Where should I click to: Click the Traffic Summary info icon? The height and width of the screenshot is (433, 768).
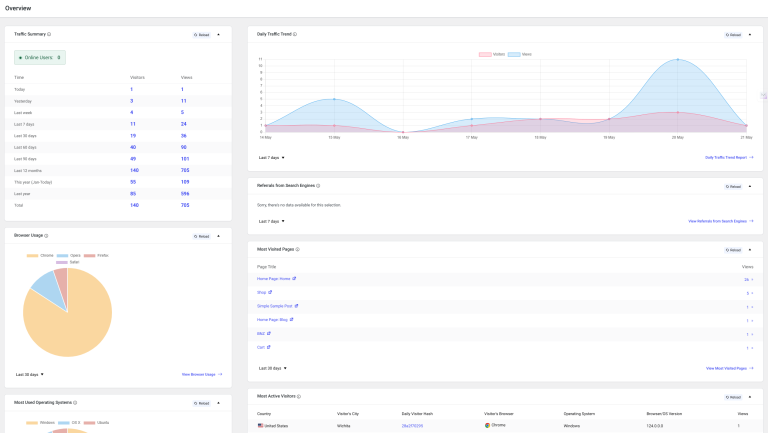click(49, 34)
